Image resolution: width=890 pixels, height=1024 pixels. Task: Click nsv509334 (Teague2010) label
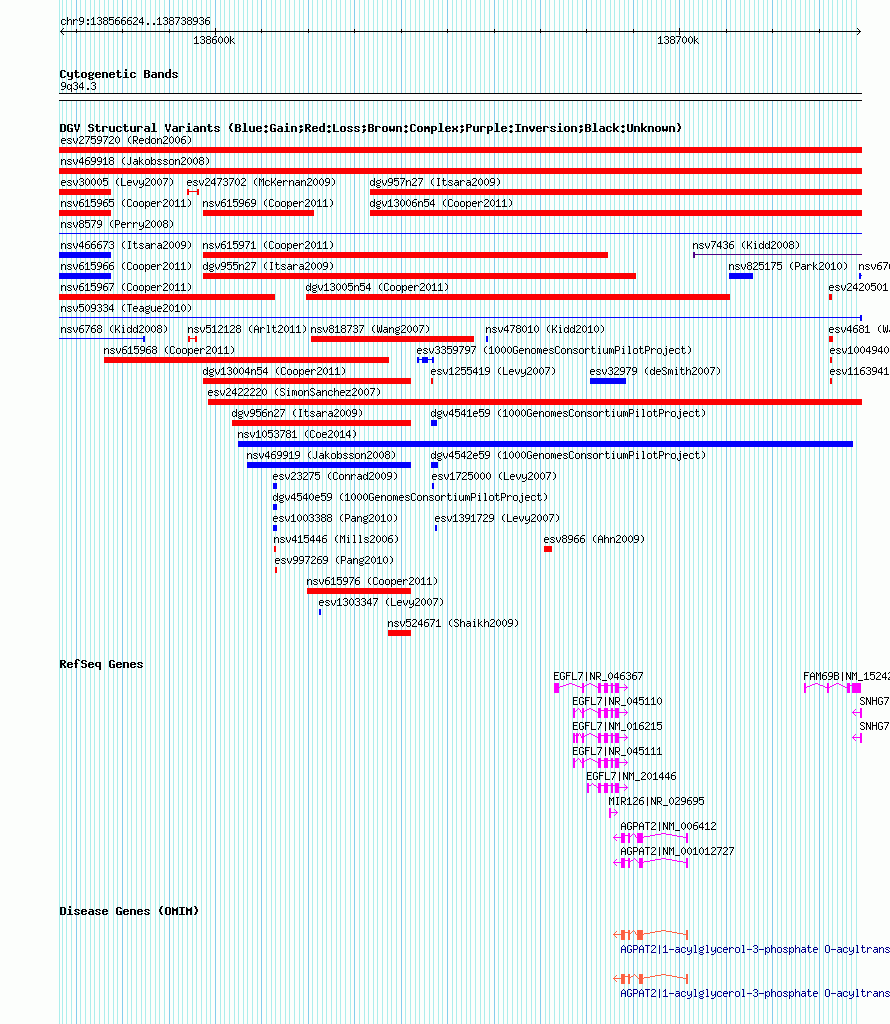(x=126, y=308)
